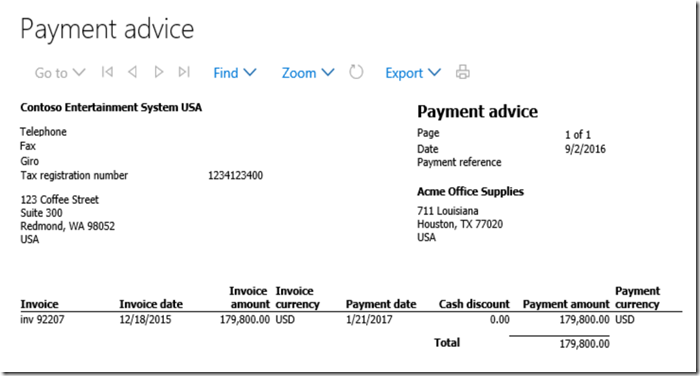700x376 pixels.
Task: Click invoice number inv 92207
Action: click(42, 320)
